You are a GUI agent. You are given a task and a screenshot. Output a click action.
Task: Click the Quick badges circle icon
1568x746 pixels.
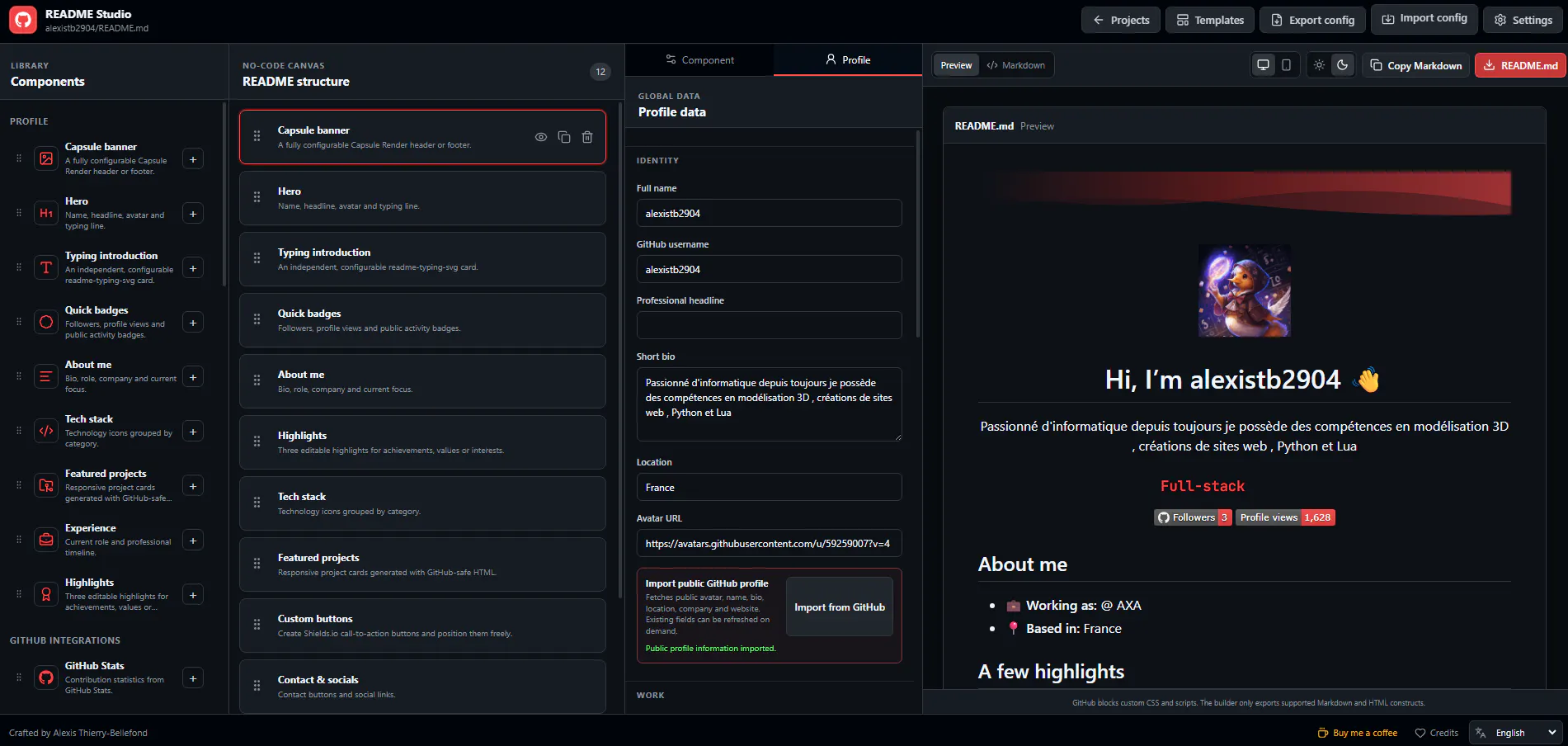(x=46, y=322)
